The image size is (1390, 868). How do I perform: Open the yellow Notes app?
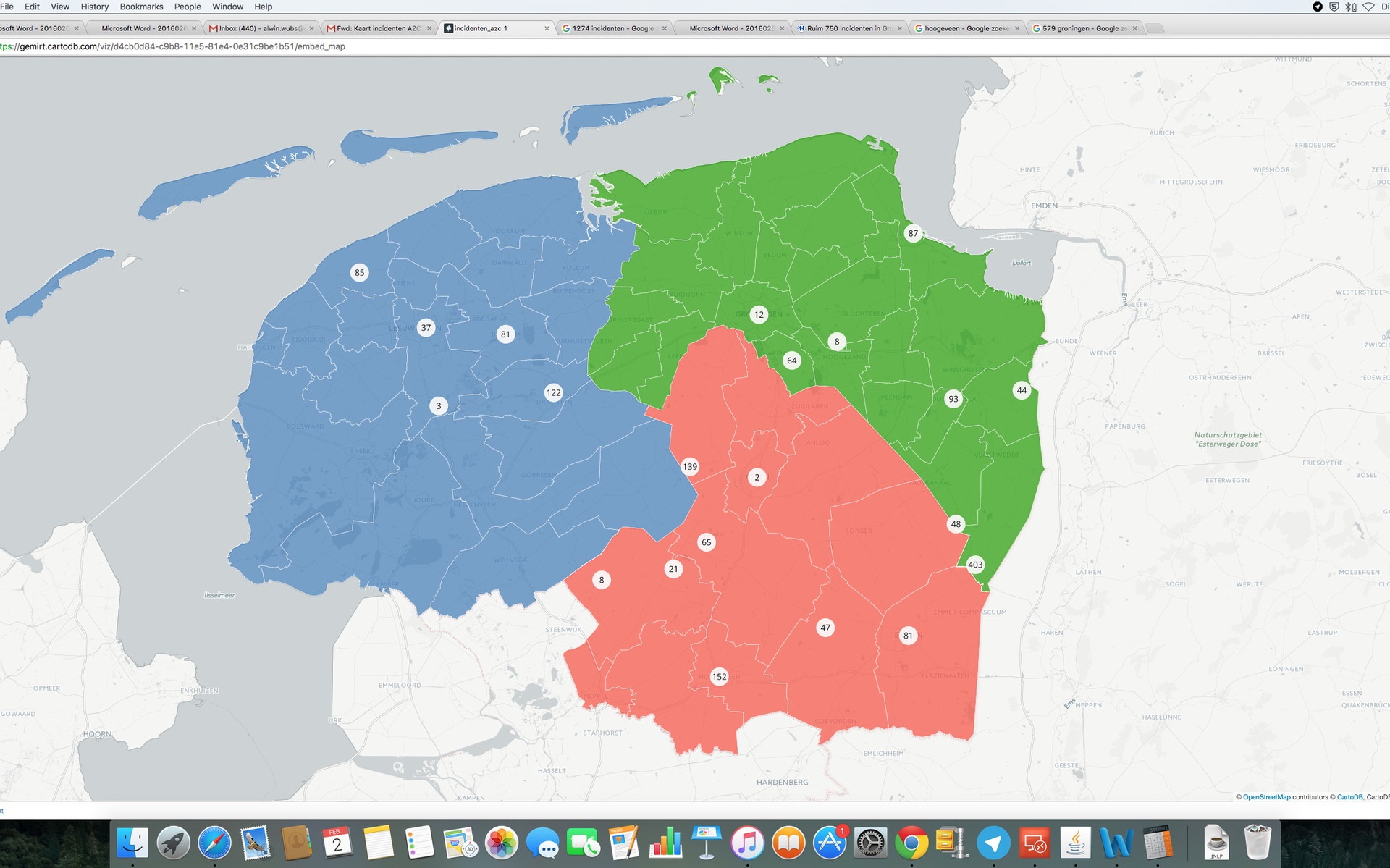click(378, 843)
